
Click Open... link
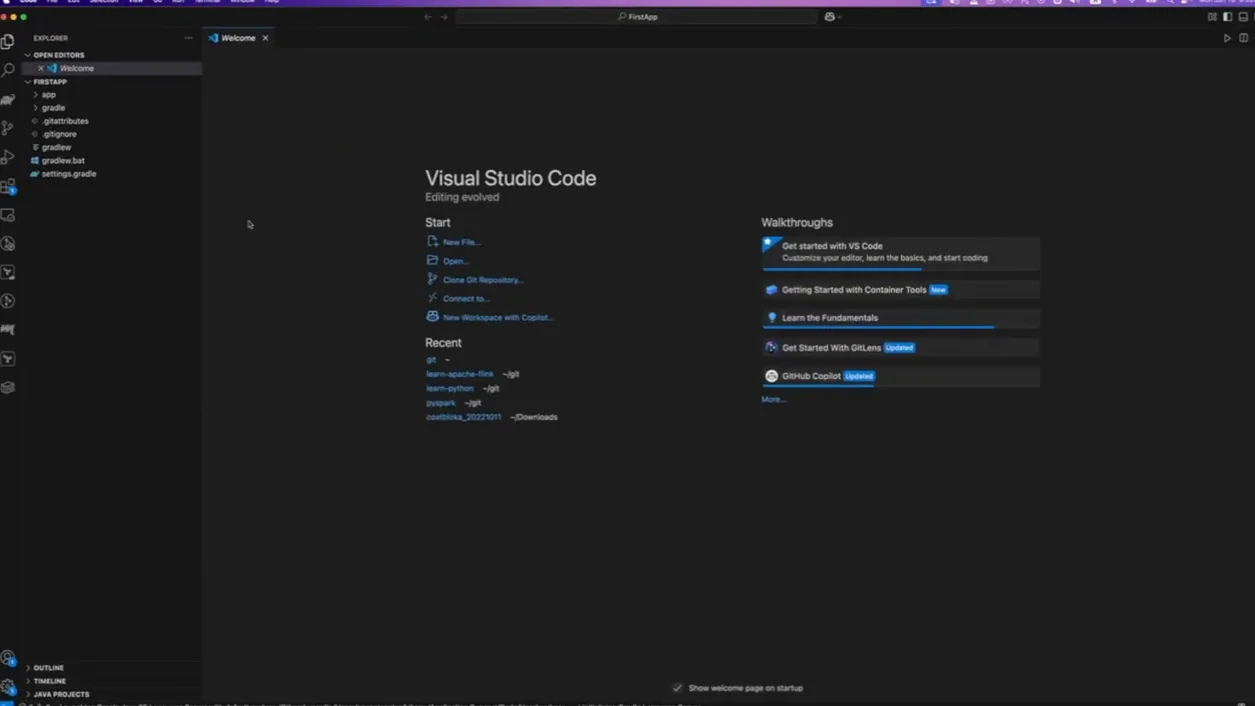[x=456, y=261]
